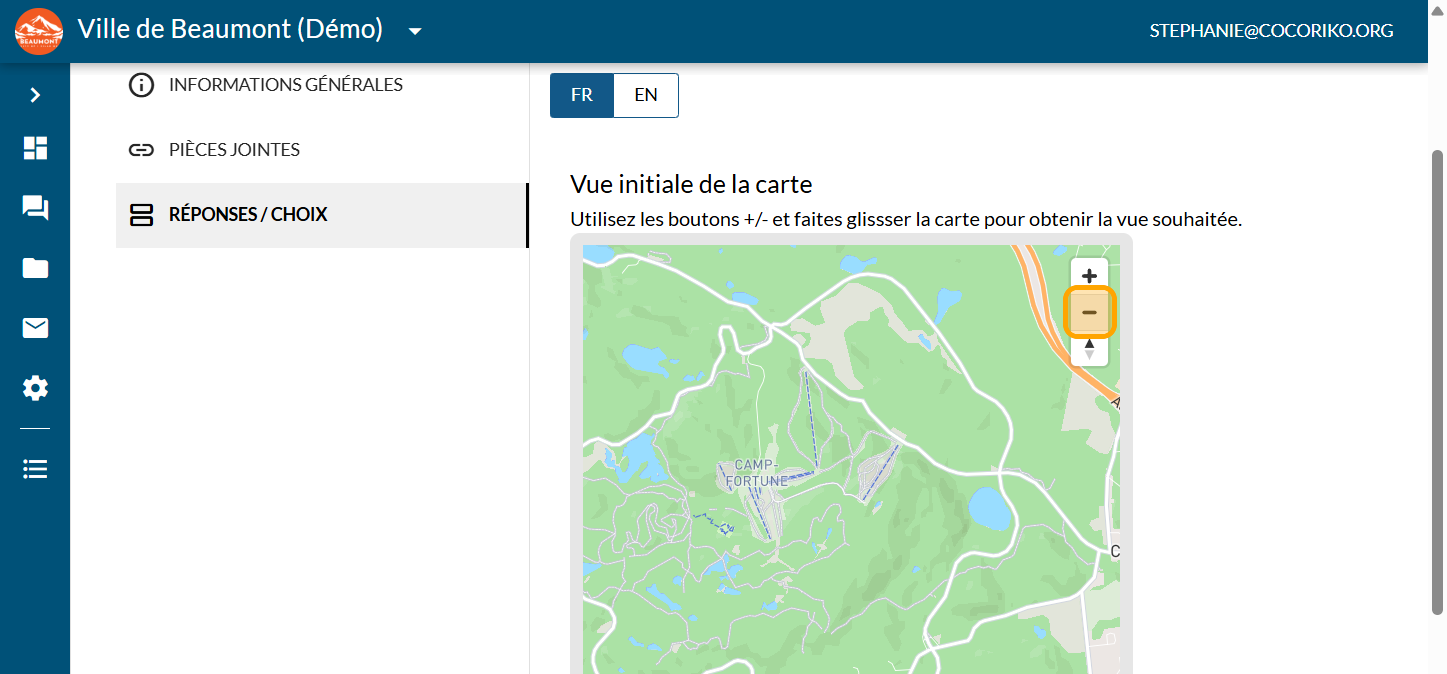Open the settings gear in sidebar
This screenshot has width=1447, height=674.
point(35,388)
